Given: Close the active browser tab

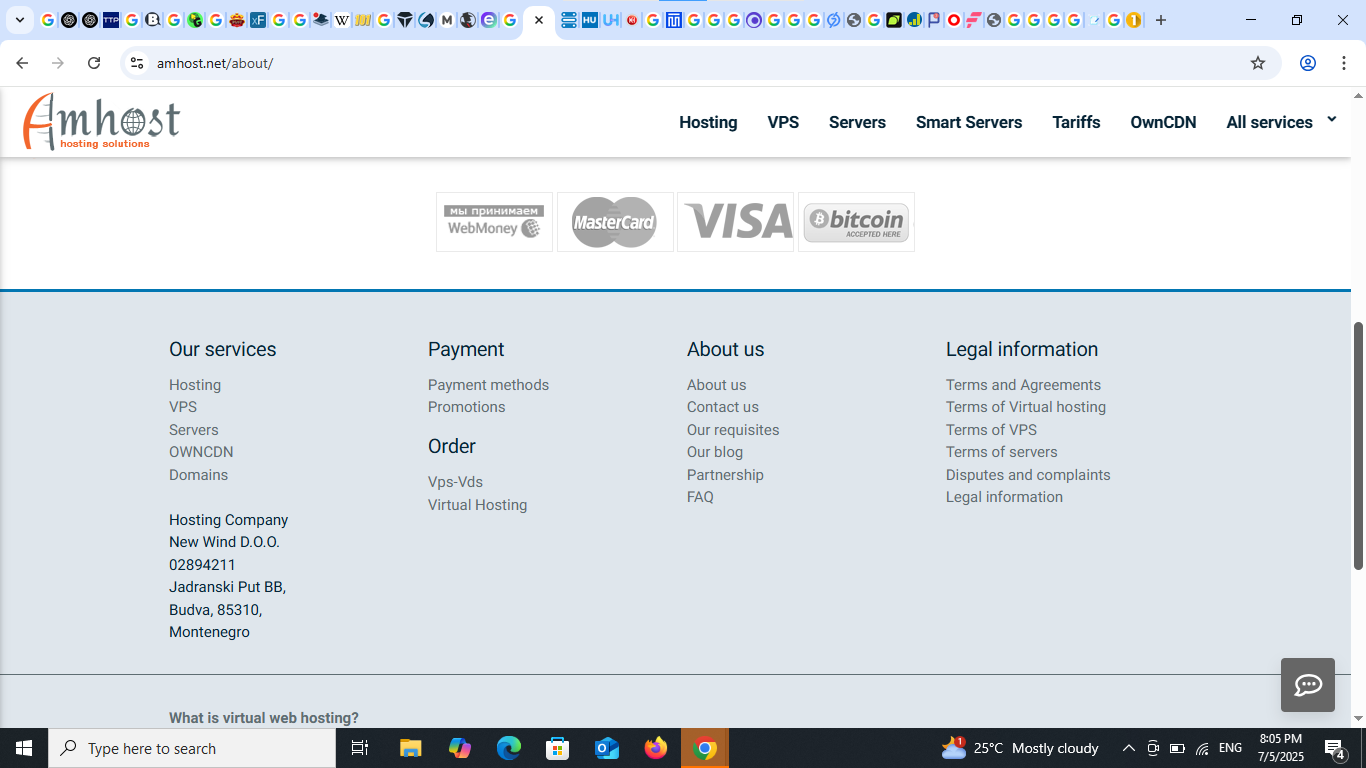Looking at the screenshot, I should (539, 20).
